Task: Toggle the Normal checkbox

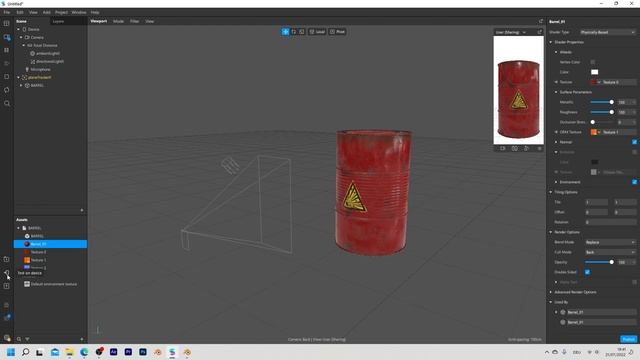Action: point(635,142)
